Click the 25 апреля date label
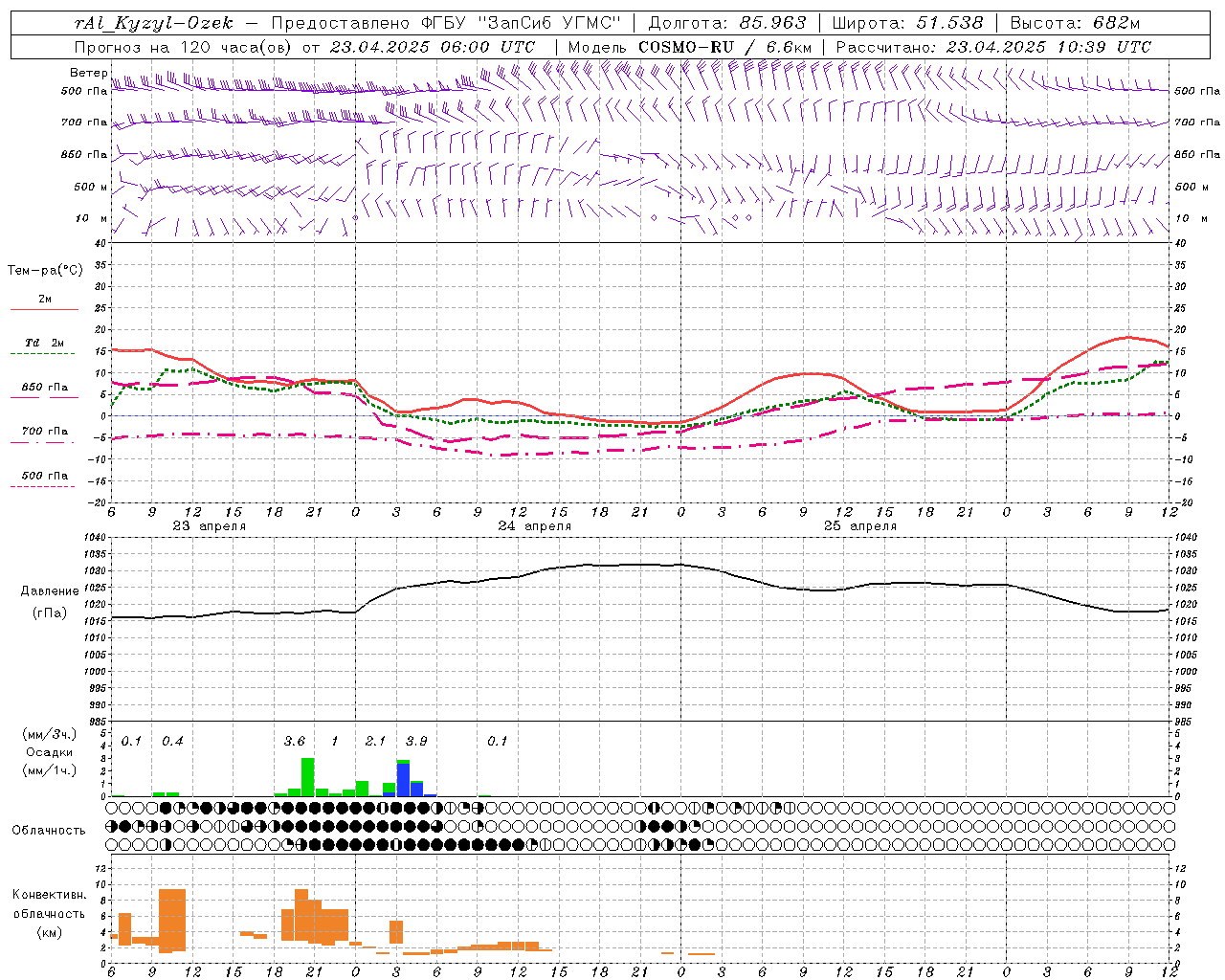Image resolution: width=1225 pixels, height=980 pixels. click(x=859, y=526)
